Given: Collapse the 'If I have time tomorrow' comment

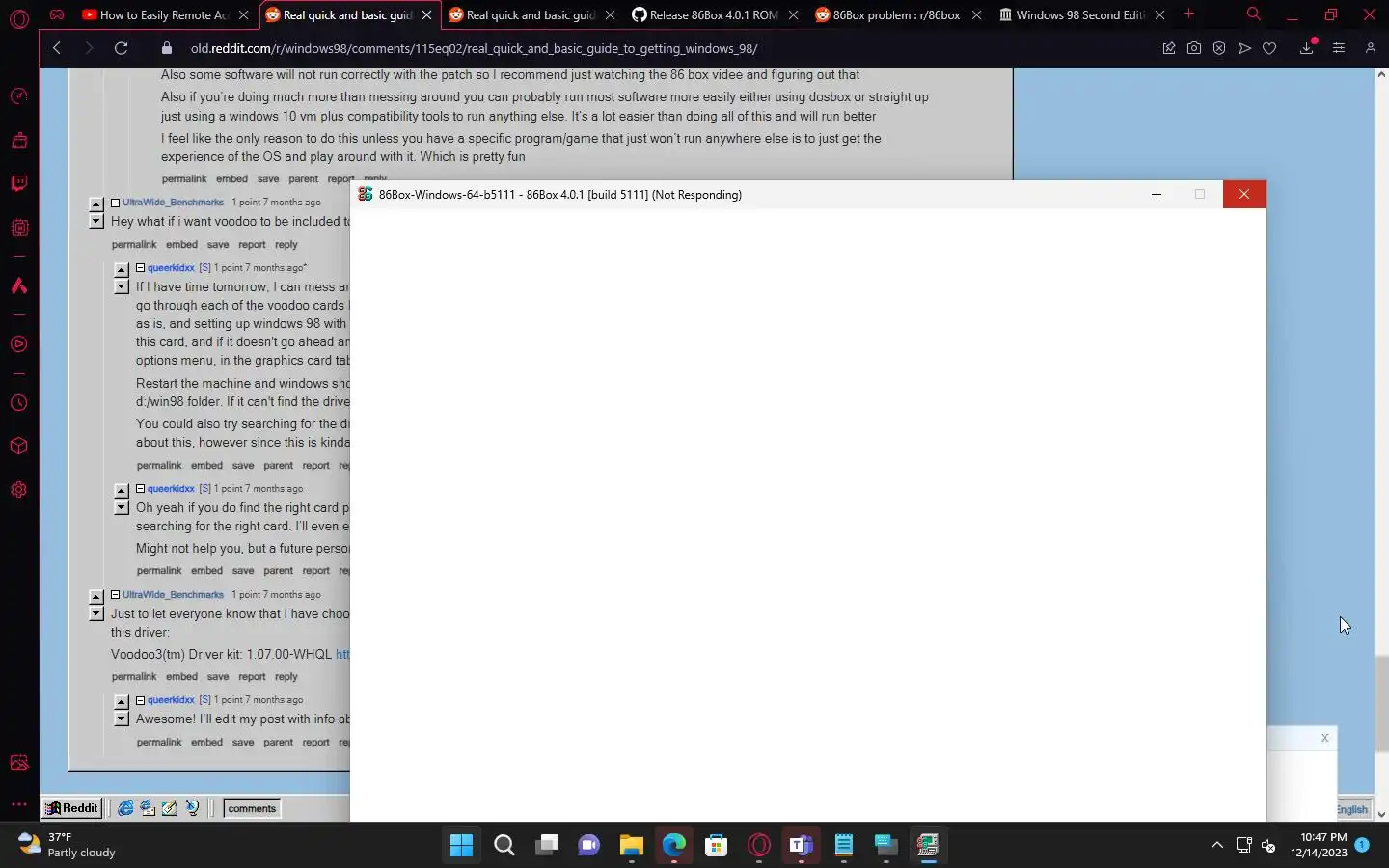Looking at the screenshot, I should point(140,268).
